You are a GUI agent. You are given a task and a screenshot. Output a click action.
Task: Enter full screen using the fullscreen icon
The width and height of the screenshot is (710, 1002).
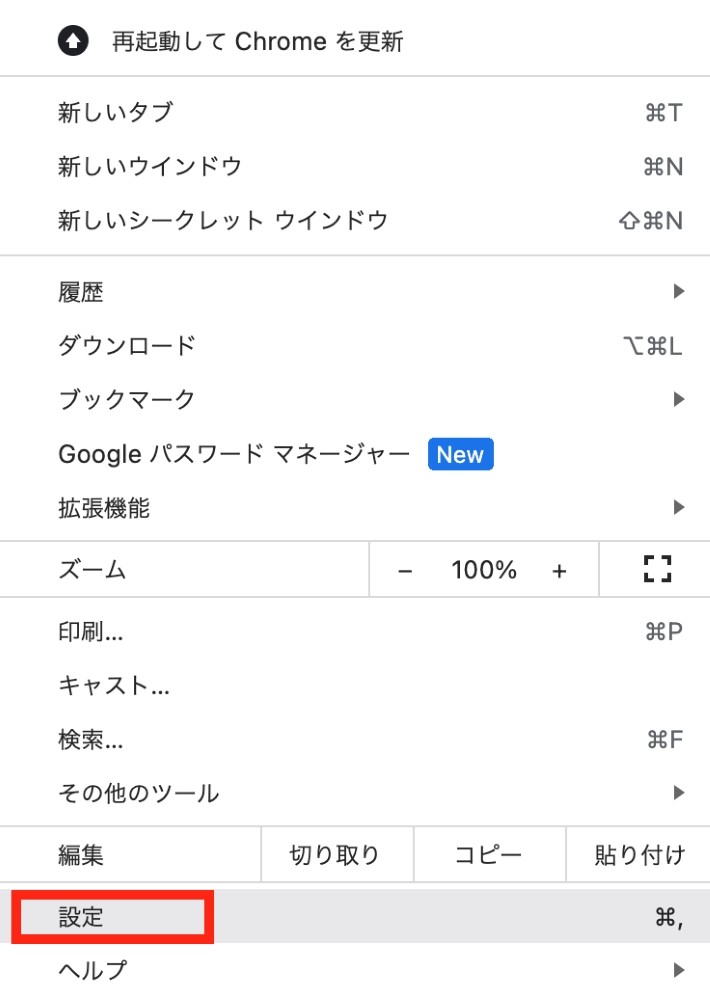658,569
